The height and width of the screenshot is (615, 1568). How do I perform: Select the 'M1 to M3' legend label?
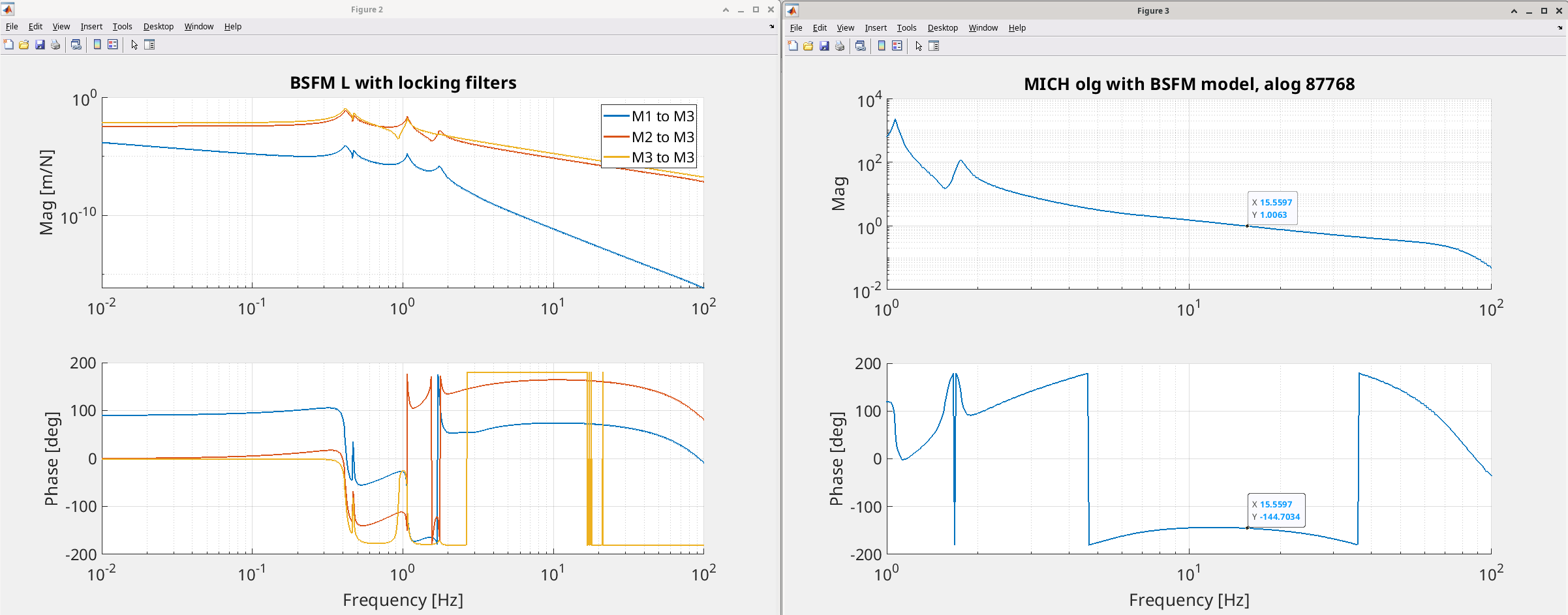[x=663, y=116]
